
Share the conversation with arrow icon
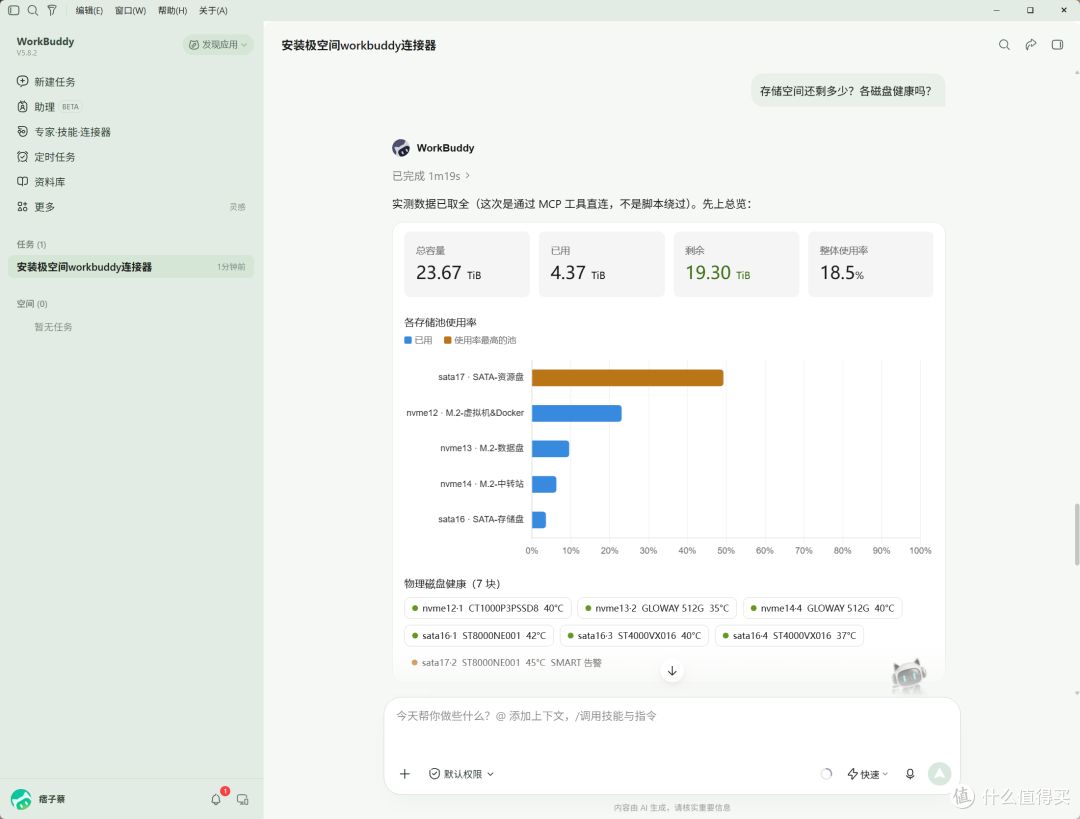click(1030, 45)
